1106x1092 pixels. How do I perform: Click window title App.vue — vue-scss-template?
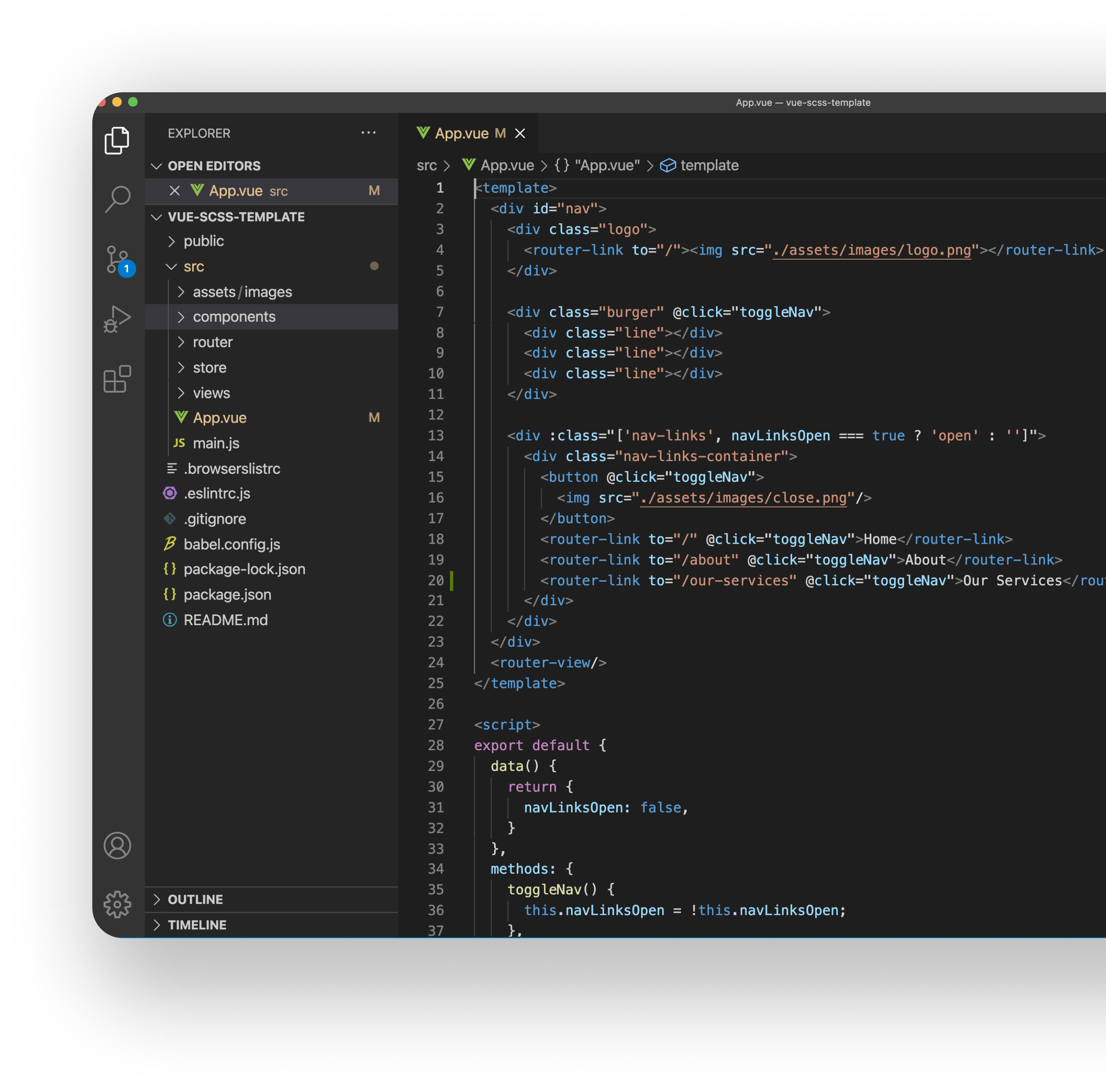point(803,102)
